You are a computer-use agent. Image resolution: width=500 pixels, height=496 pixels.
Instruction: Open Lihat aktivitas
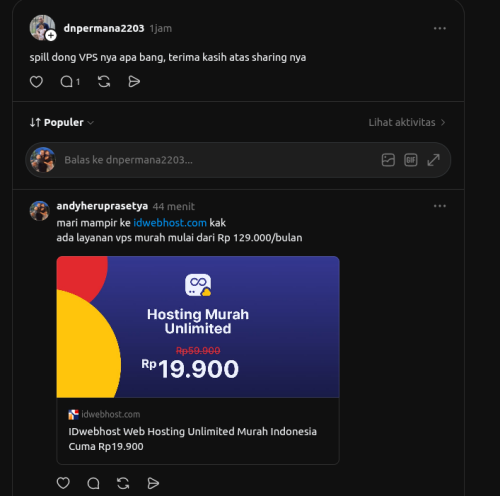[x=407, y=123]
